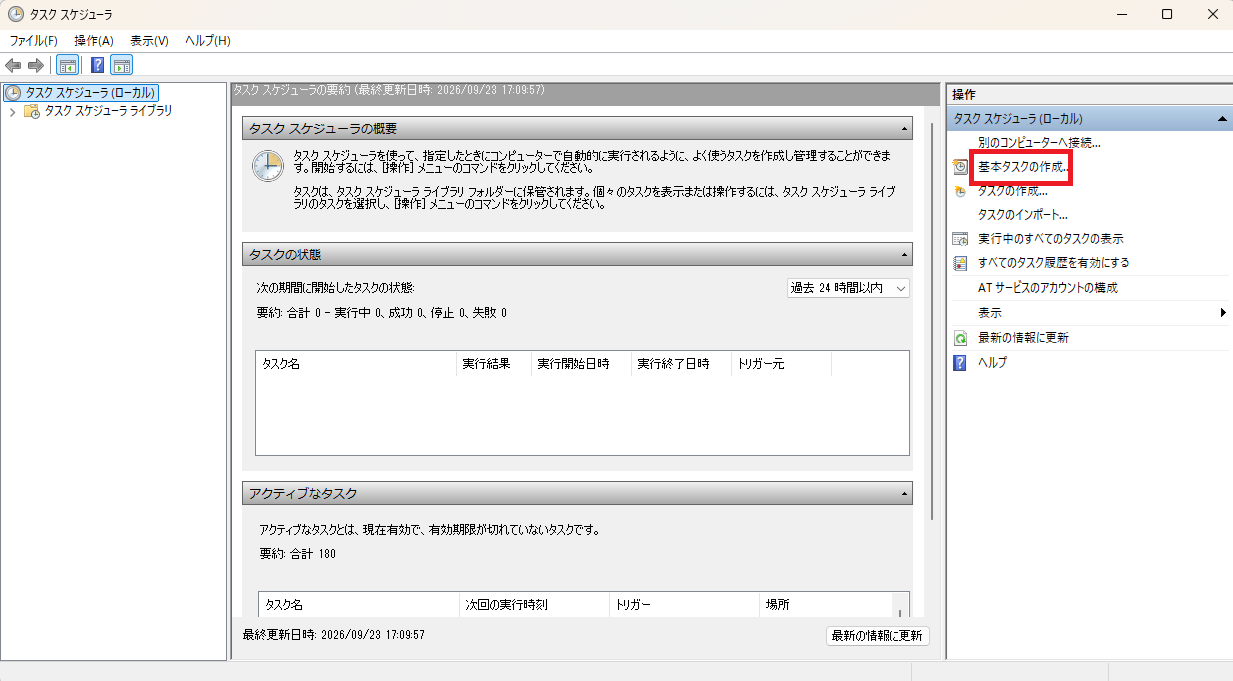Toggle the console tree show/hide toolbar icon
The image size is (1233, 681).
coord(68,66)
